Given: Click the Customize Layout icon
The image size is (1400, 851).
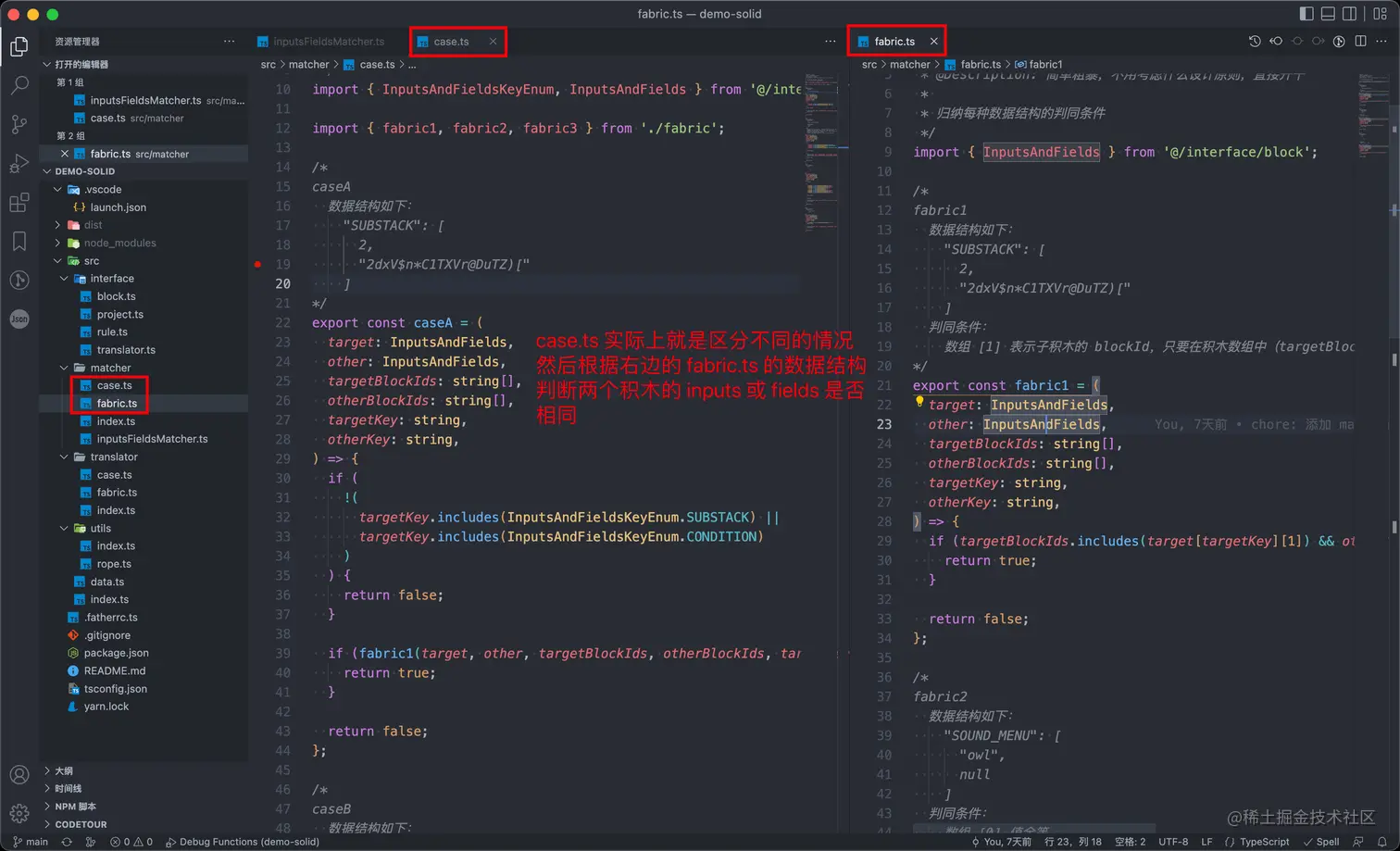Looking at the screenshot, I should (1381, 14).
